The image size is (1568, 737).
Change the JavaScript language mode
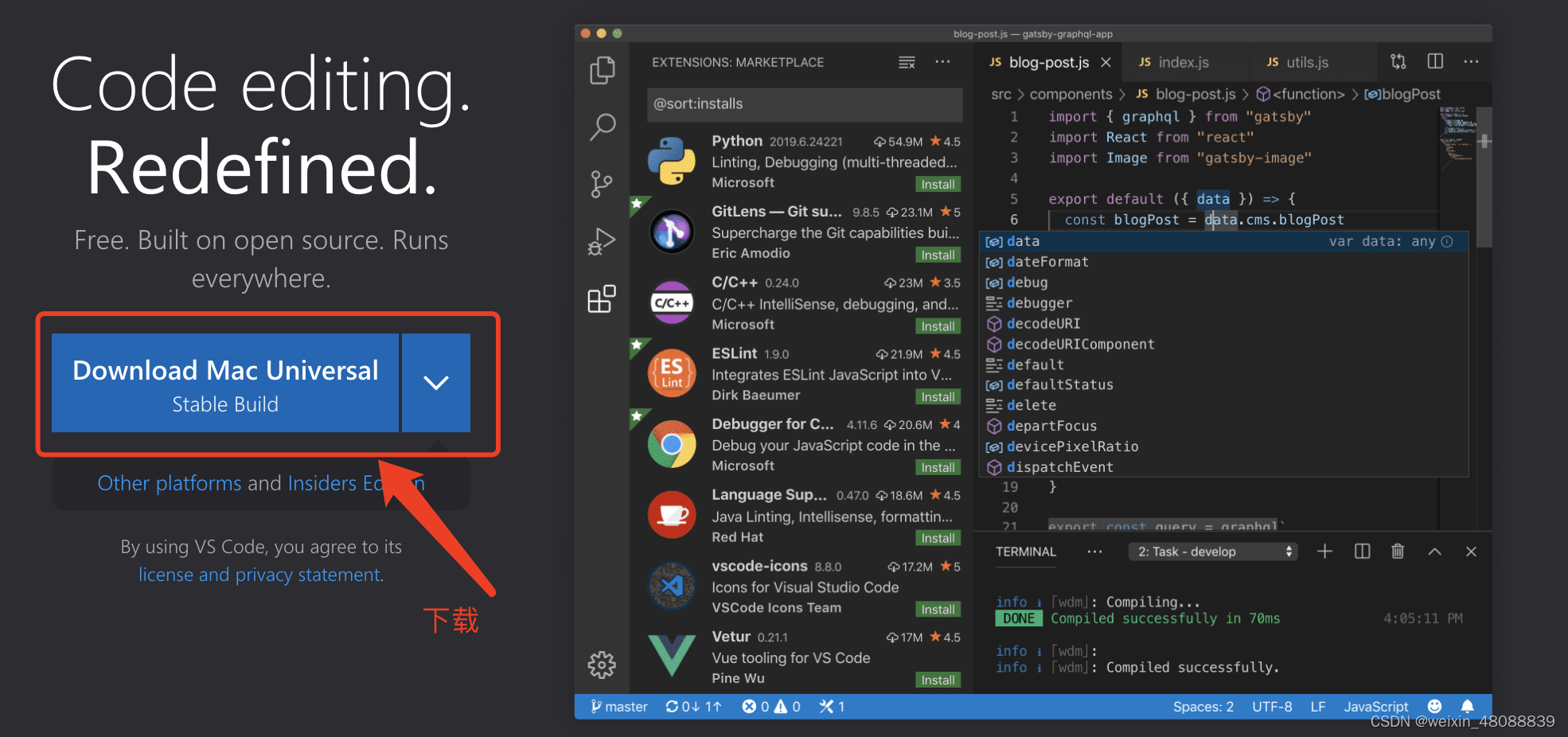click(1376, 707)
